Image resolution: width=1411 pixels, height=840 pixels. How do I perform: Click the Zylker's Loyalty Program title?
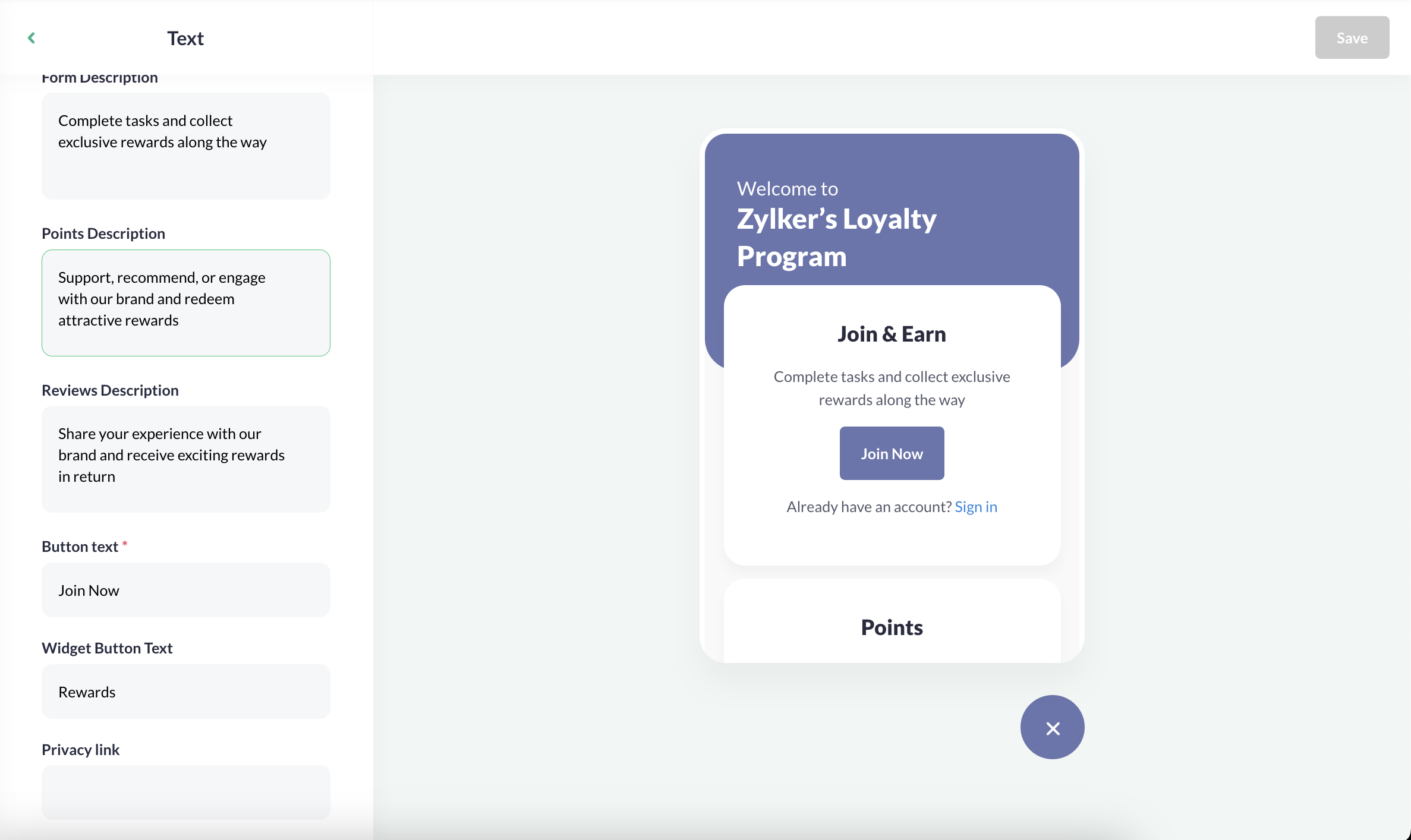tap(836, 238)
